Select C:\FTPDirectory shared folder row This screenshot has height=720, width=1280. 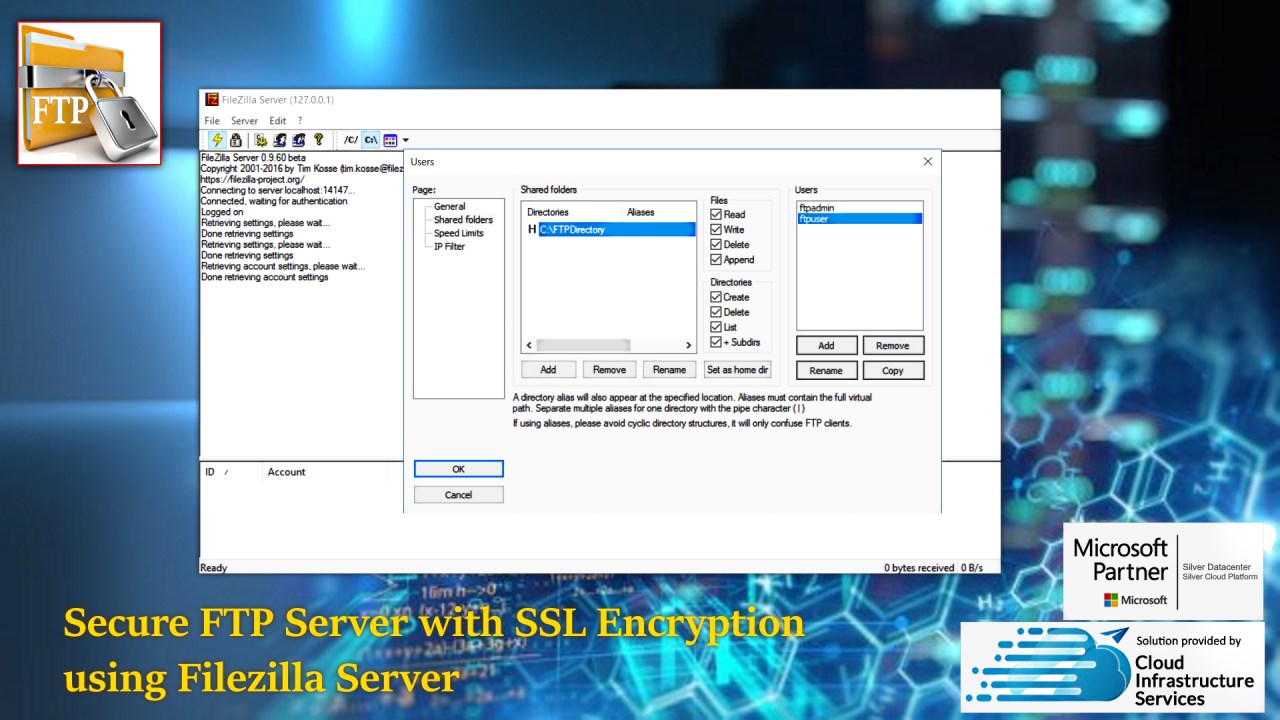click(610, 229)
